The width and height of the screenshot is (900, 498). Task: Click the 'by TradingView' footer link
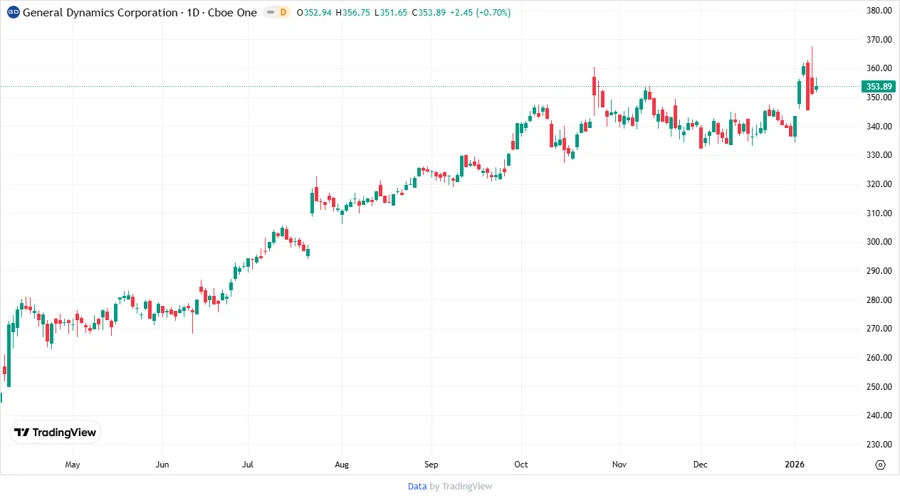point(461,487)
